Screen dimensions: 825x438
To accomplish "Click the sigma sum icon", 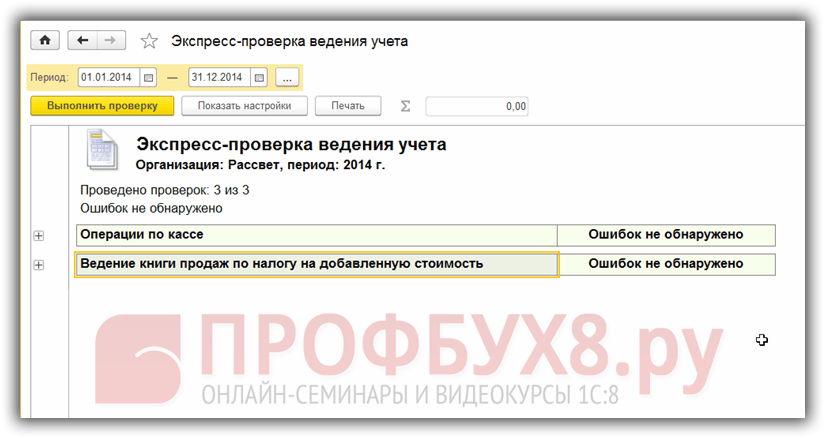I will 405,106.
